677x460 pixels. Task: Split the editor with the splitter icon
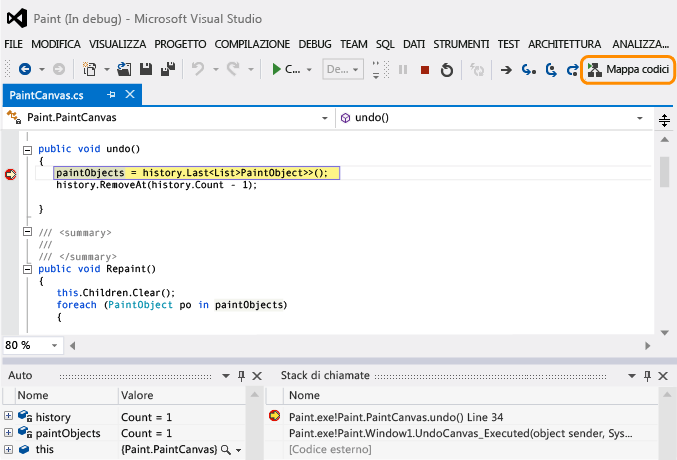[664, 120]
